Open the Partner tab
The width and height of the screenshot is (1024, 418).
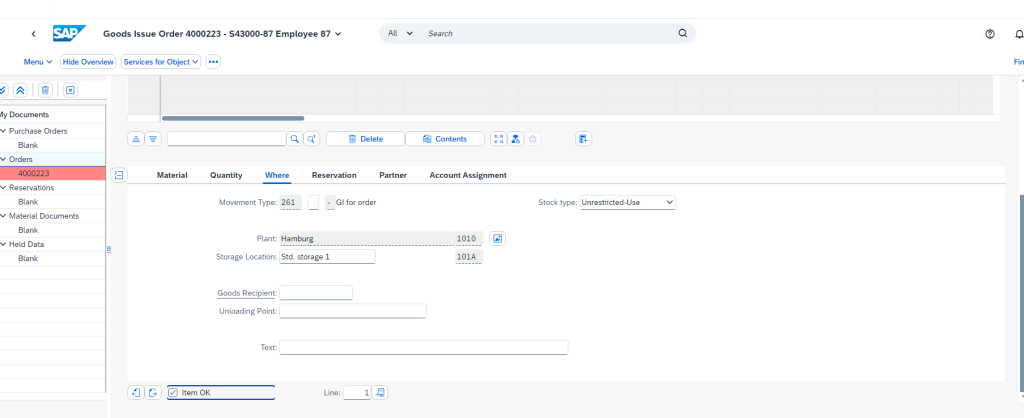(393, 175)
